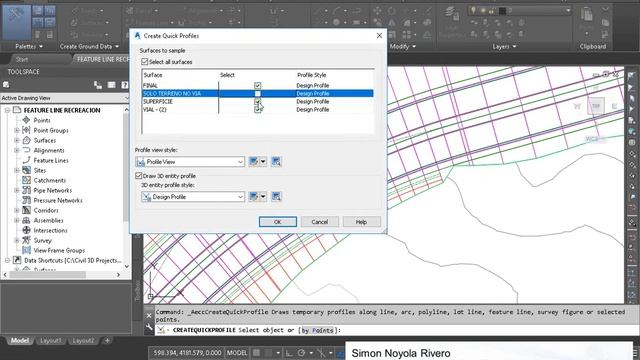Viewport: 640px width, 360px height.
Task: Open the 3D entity profile style dropdown
Action: [x=193, y=197]
